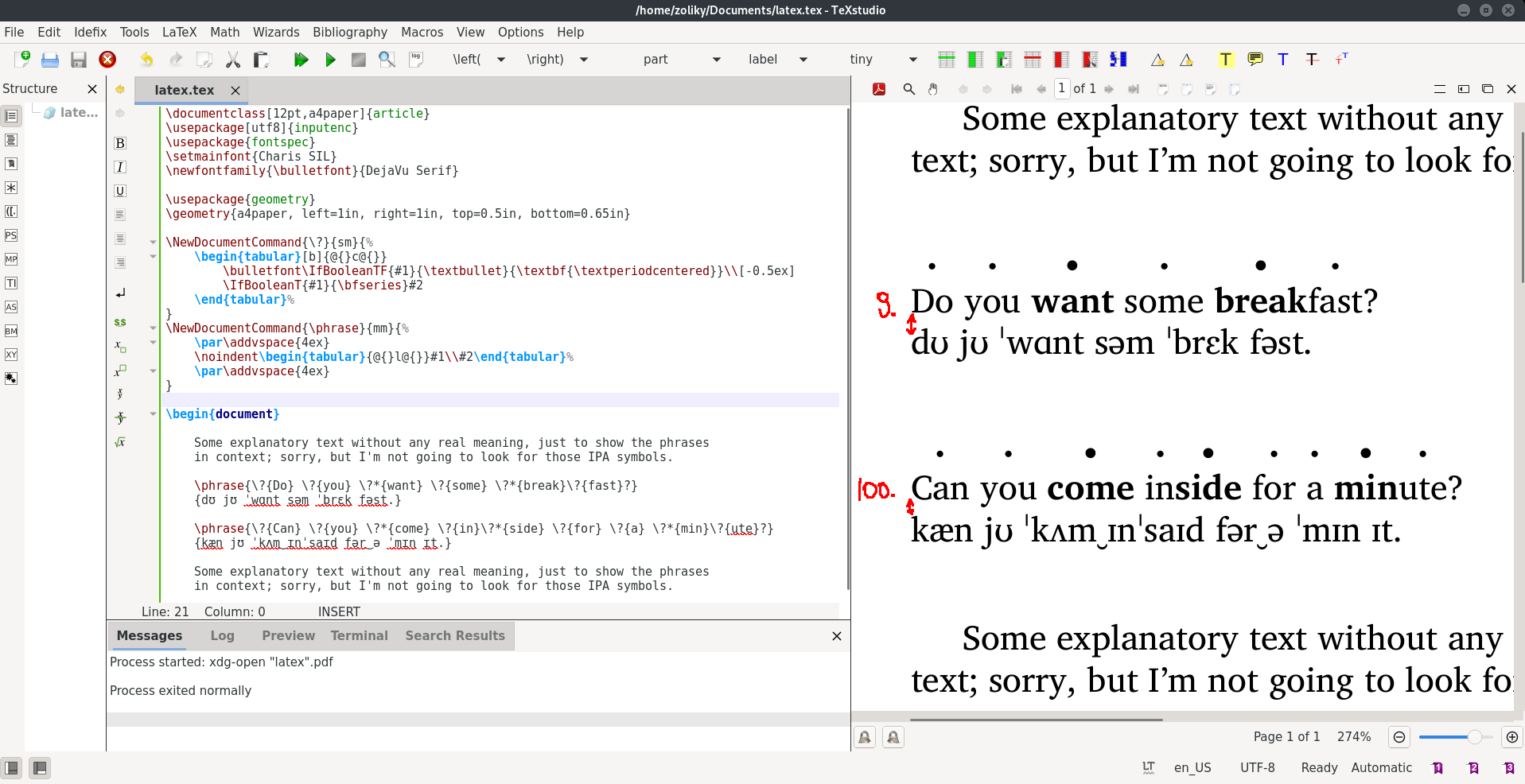
Task: Undo the last edit
Action: 146,60
